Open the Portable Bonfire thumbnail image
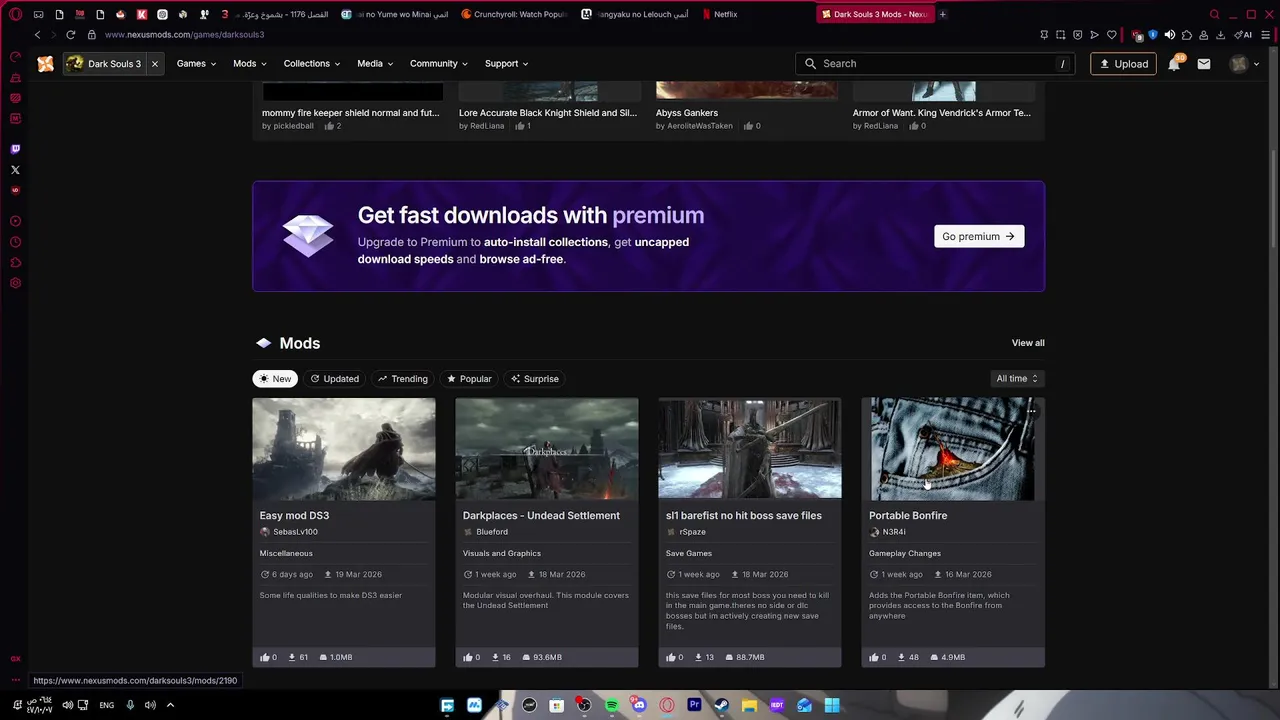Image resolution: width=1280 pixels, height=720 pixels. pos(953,449)
